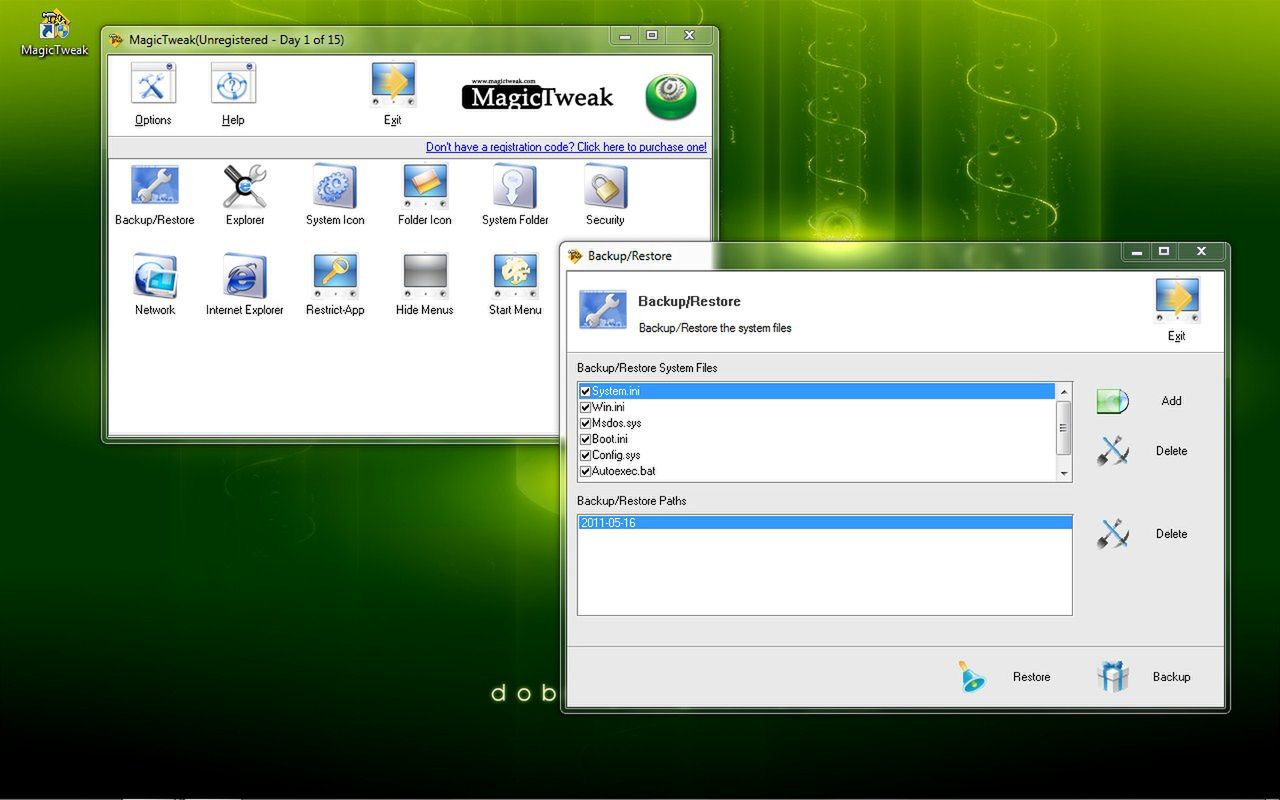This screenshot has height=800, width=1280.
Task: Click the Backup/Restore header wrench icon
Action: pos(602,309)
